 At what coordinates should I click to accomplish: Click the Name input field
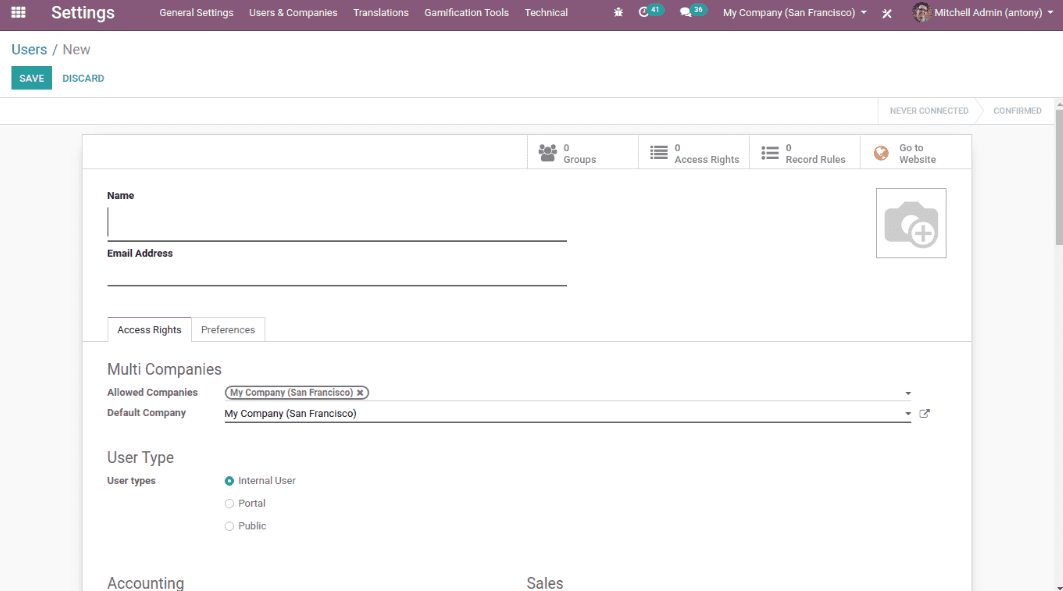coord(337,223)
